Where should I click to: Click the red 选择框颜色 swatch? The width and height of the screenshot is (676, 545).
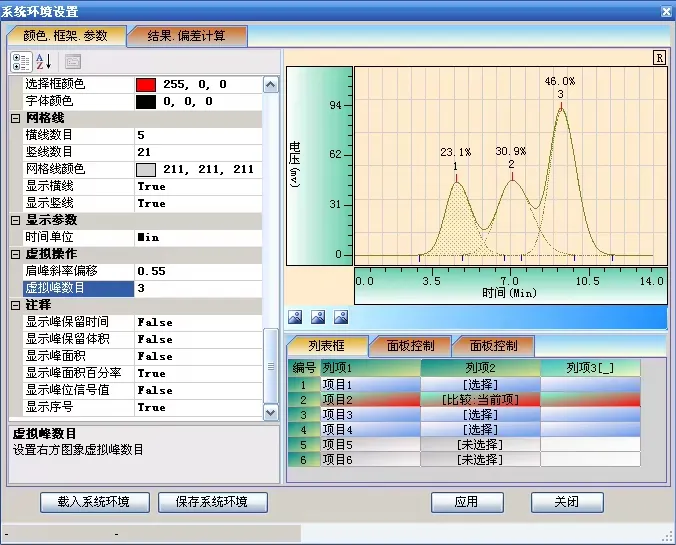point(146,85)
